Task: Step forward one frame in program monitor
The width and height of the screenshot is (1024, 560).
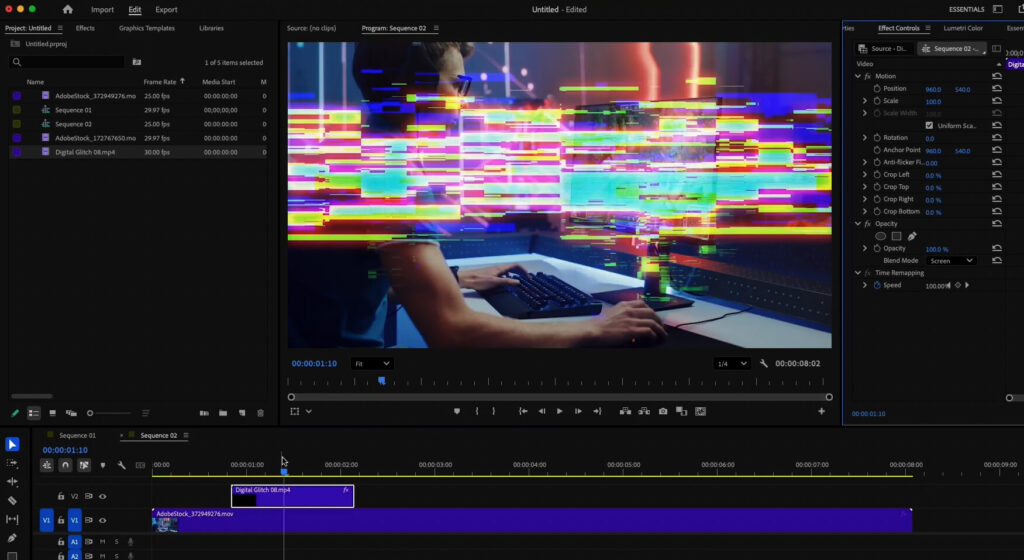Action: pos(578,411)
